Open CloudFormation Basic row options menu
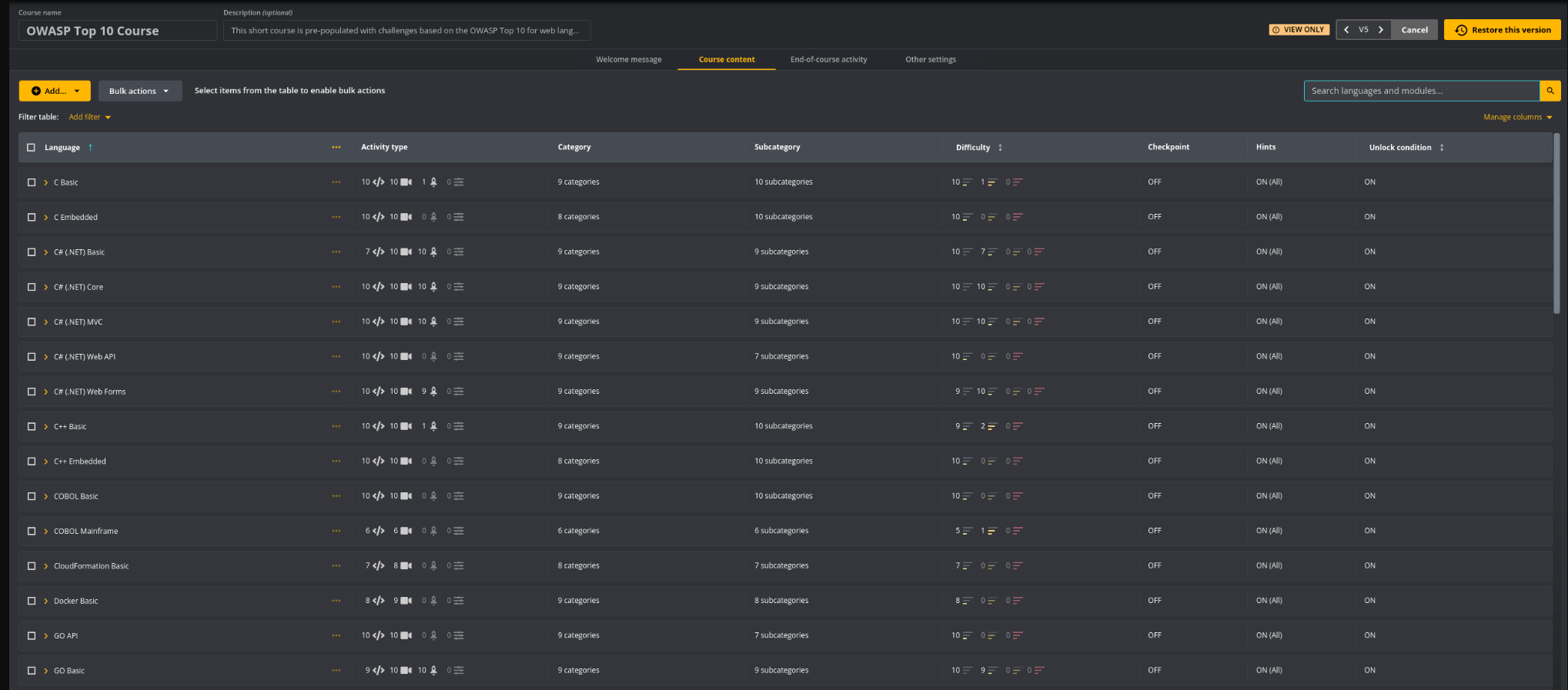The height and width of the screenshot is (690, 1568). click(x=336, y=566)
